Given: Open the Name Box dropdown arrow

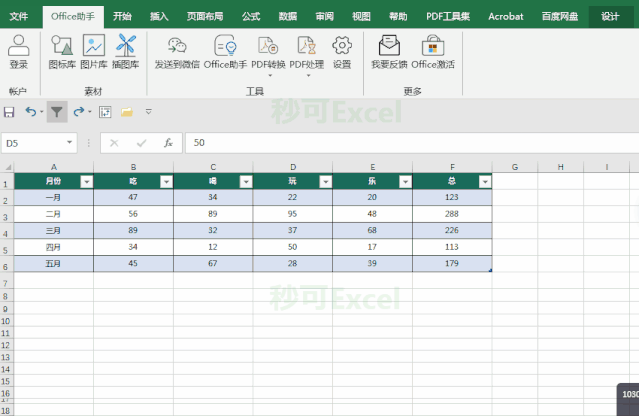Looking at the screenshot, I should point(69,143).
